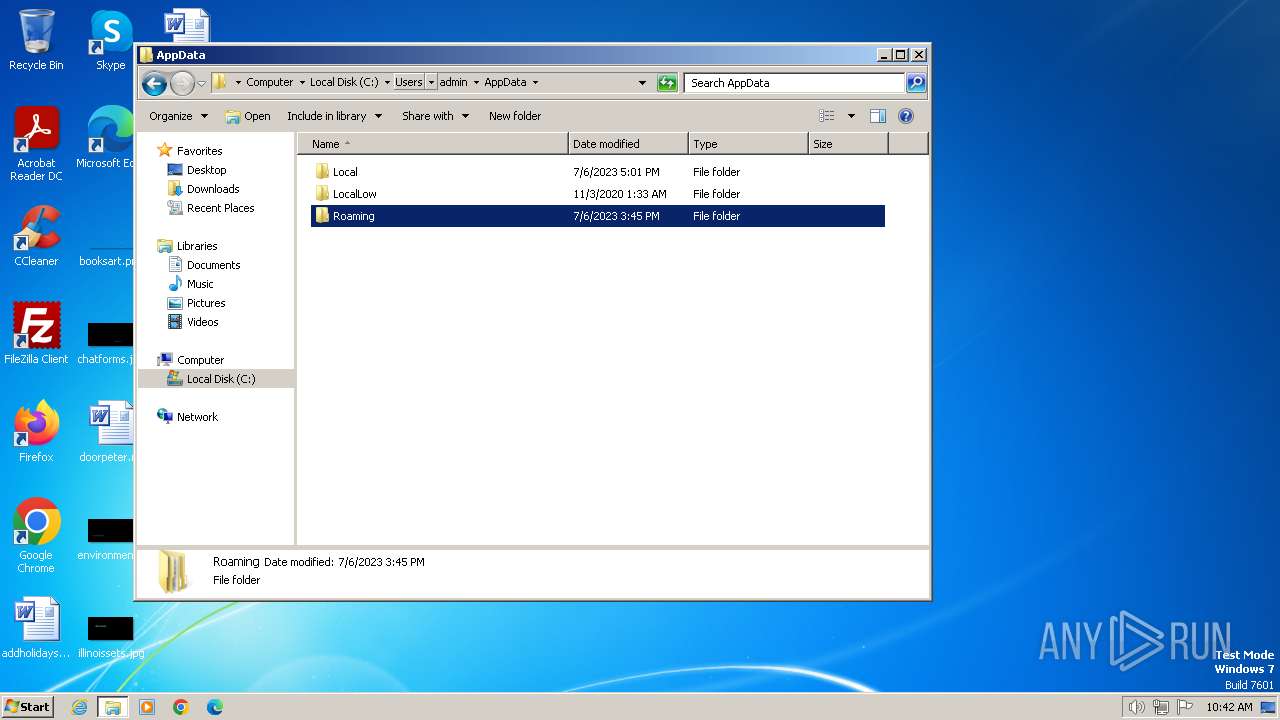Open address bar previous locations dropdown

(x=642, y=83)
